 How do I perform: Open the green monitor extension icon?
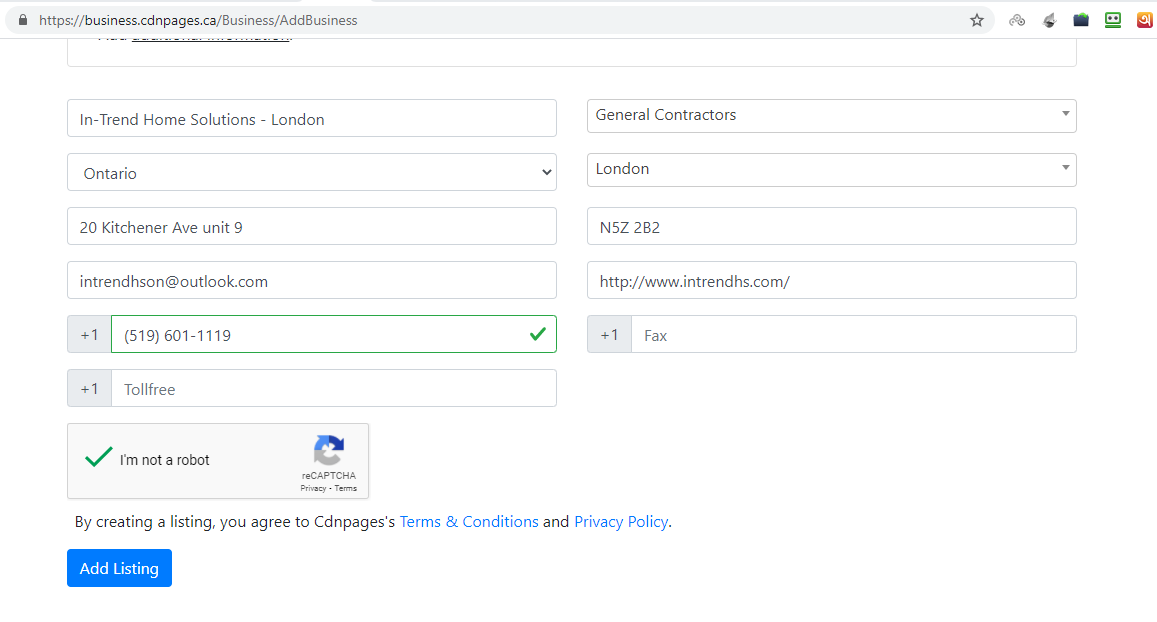tap(1113, 20)
